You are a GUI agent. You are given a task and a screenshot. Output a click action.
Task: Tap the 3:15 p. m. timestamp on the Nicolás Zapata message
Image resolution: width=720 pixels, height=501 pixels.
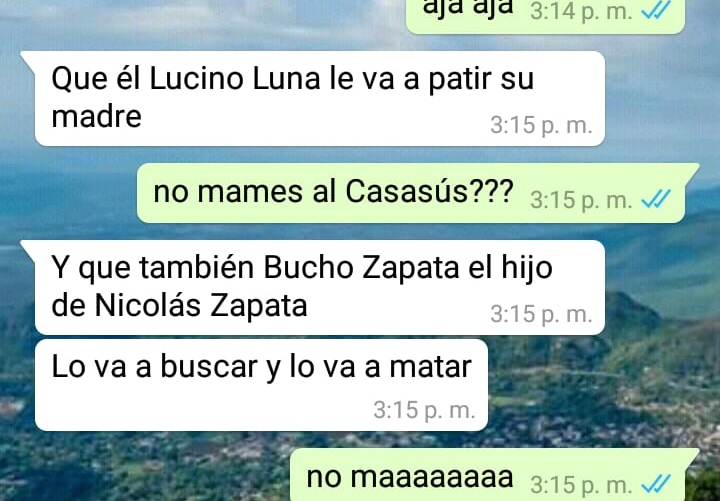[x=541, y=315]
